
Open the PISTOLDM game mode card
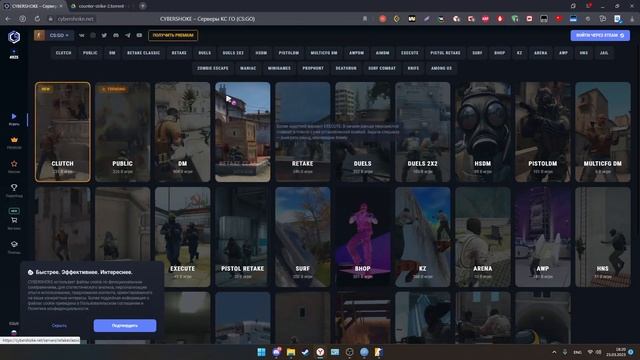(542, 132)
